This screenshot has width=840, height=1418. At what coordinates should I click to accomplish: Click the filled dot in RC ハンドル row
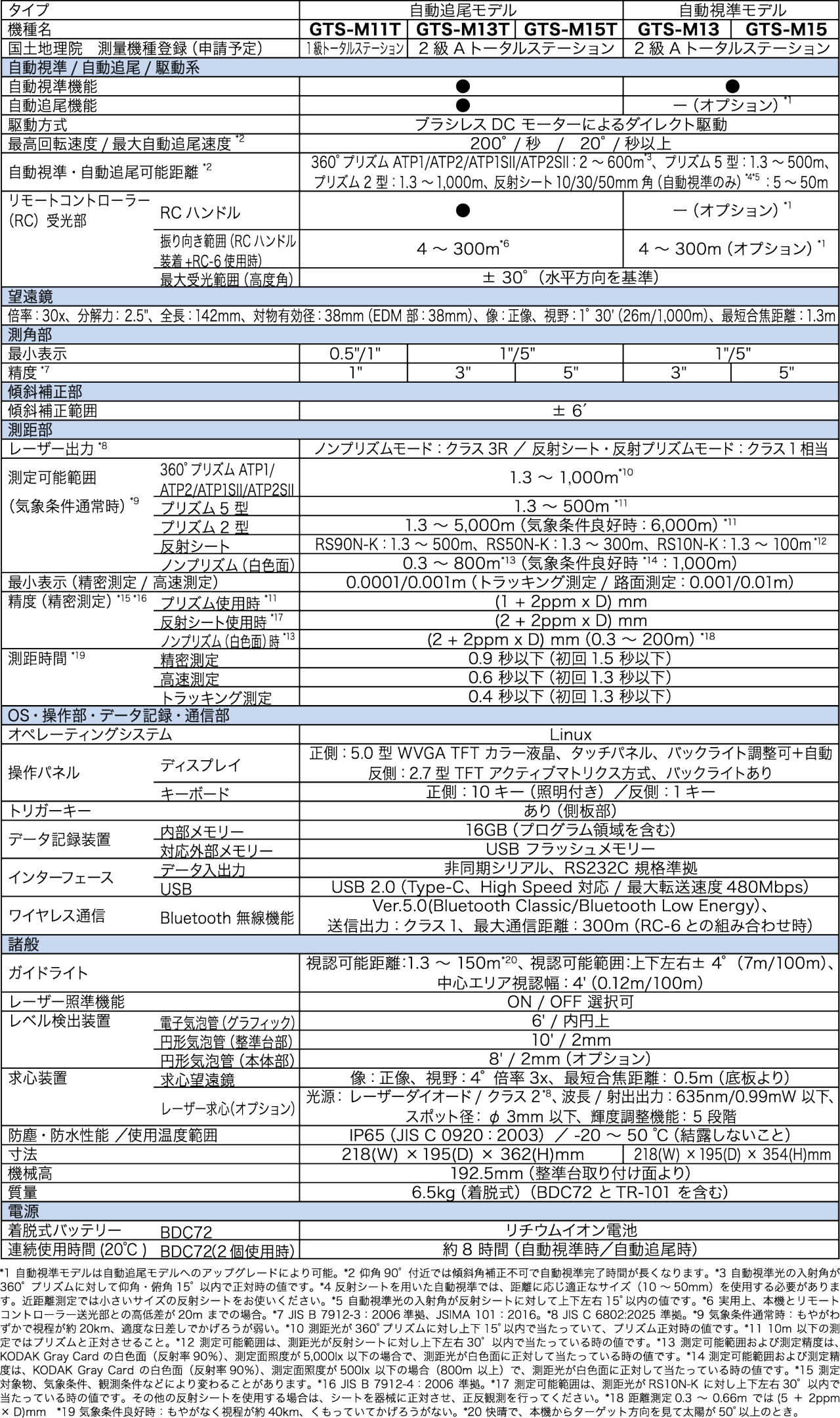click(463, 210)
